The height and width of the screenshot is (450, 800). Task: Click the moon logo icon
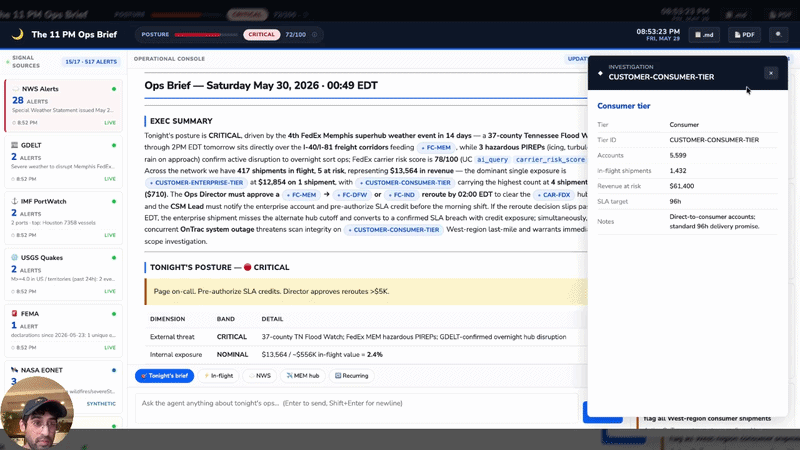click(17, 34)
